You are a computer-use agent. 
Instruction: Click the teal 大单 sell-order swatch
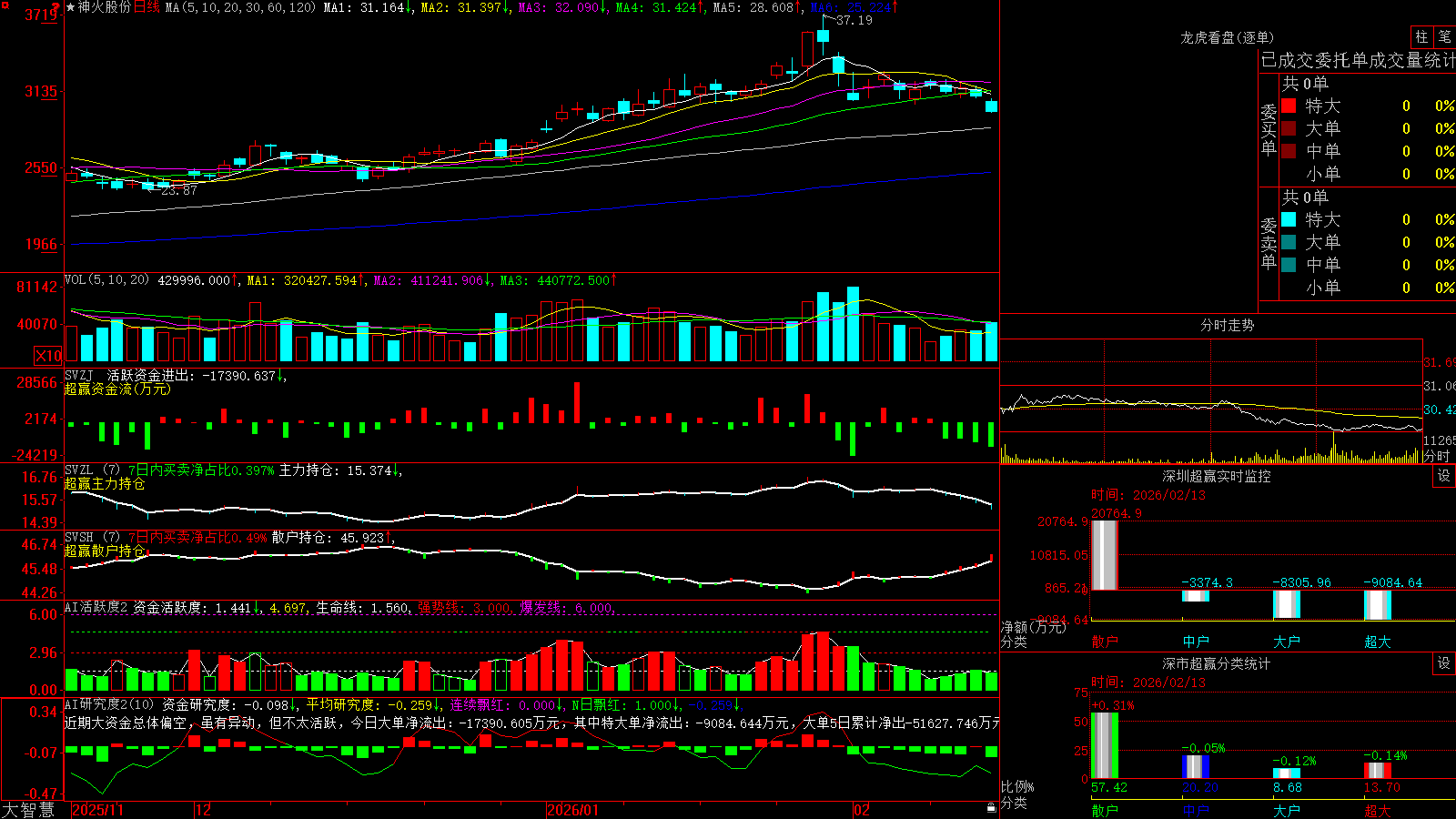point(1289,242)
